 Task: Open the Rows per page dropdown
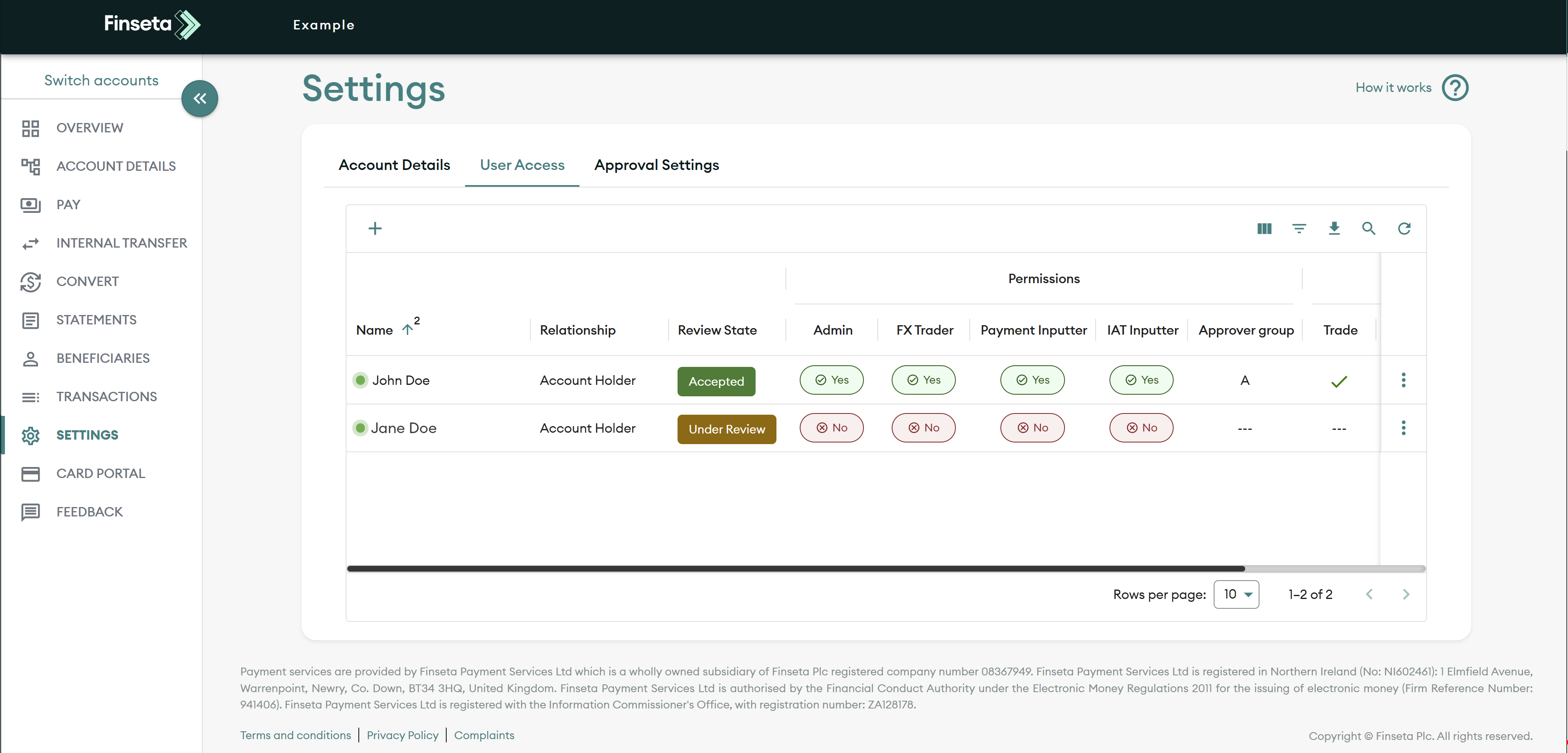click(1236, 594)
